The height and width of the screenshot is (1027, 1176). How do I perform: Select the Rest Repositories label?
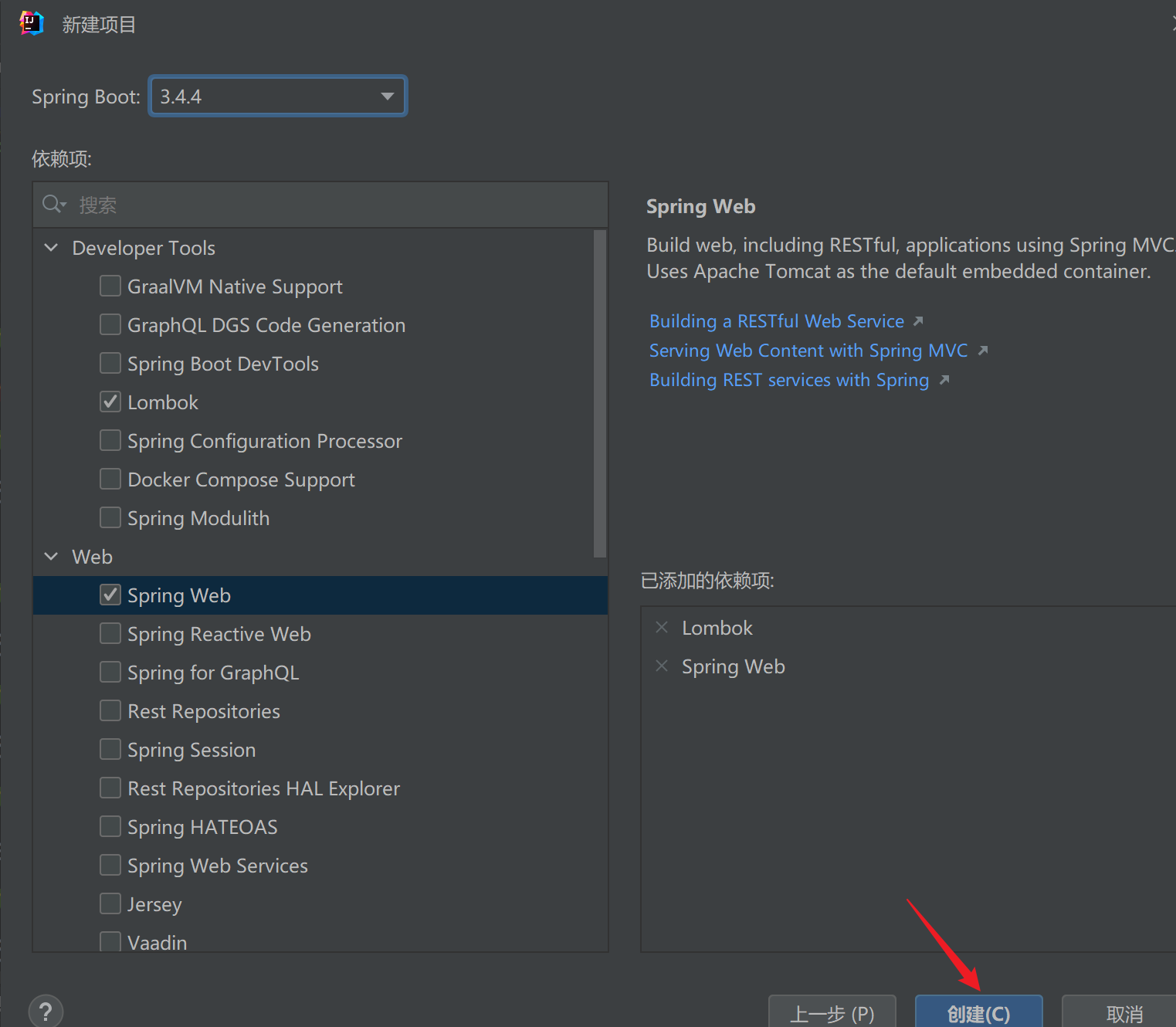(204, 711)
